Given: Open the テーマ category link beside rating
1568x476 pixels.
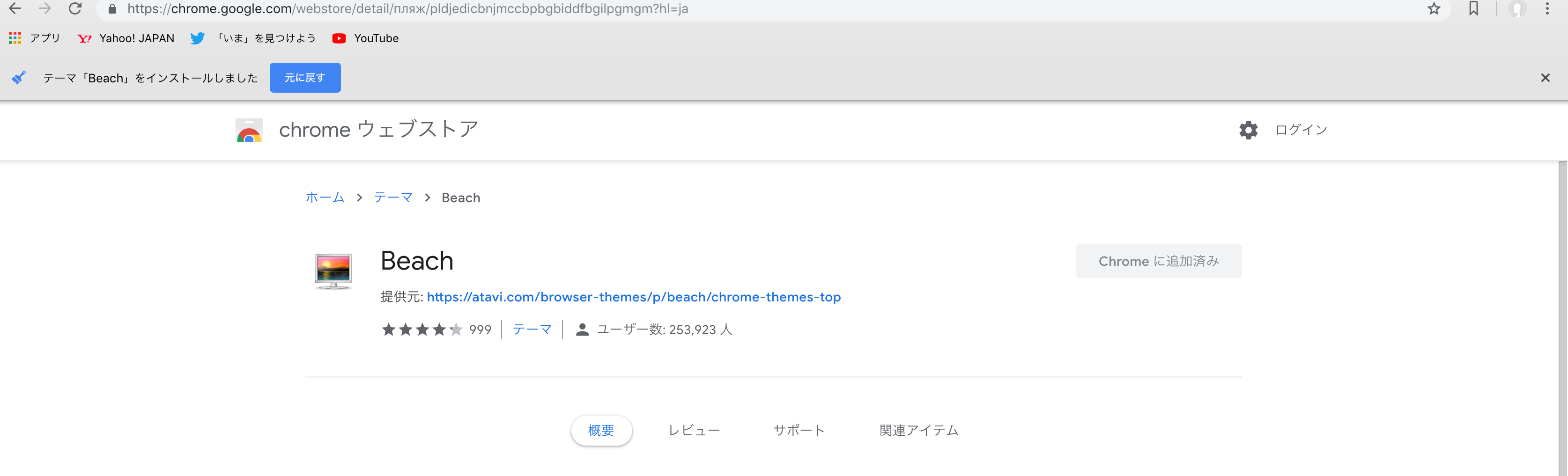Looking at the screenshot, I should pos(532,330).
